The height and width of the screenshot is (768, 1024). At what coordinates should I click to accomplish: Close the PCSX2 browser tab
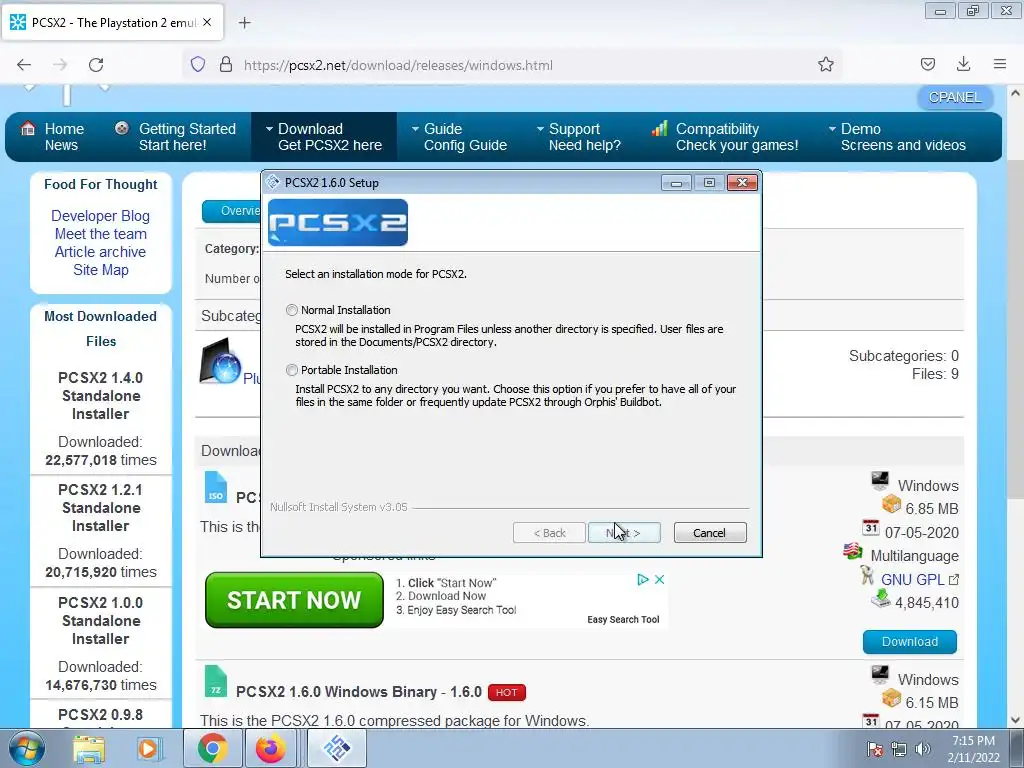pyautogui.click(x=207, y=22)
